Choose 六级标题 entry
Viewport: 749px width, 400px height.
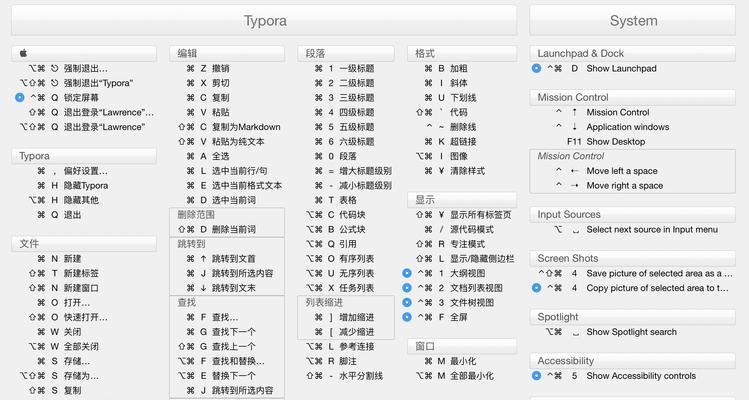tap(344, 141)
